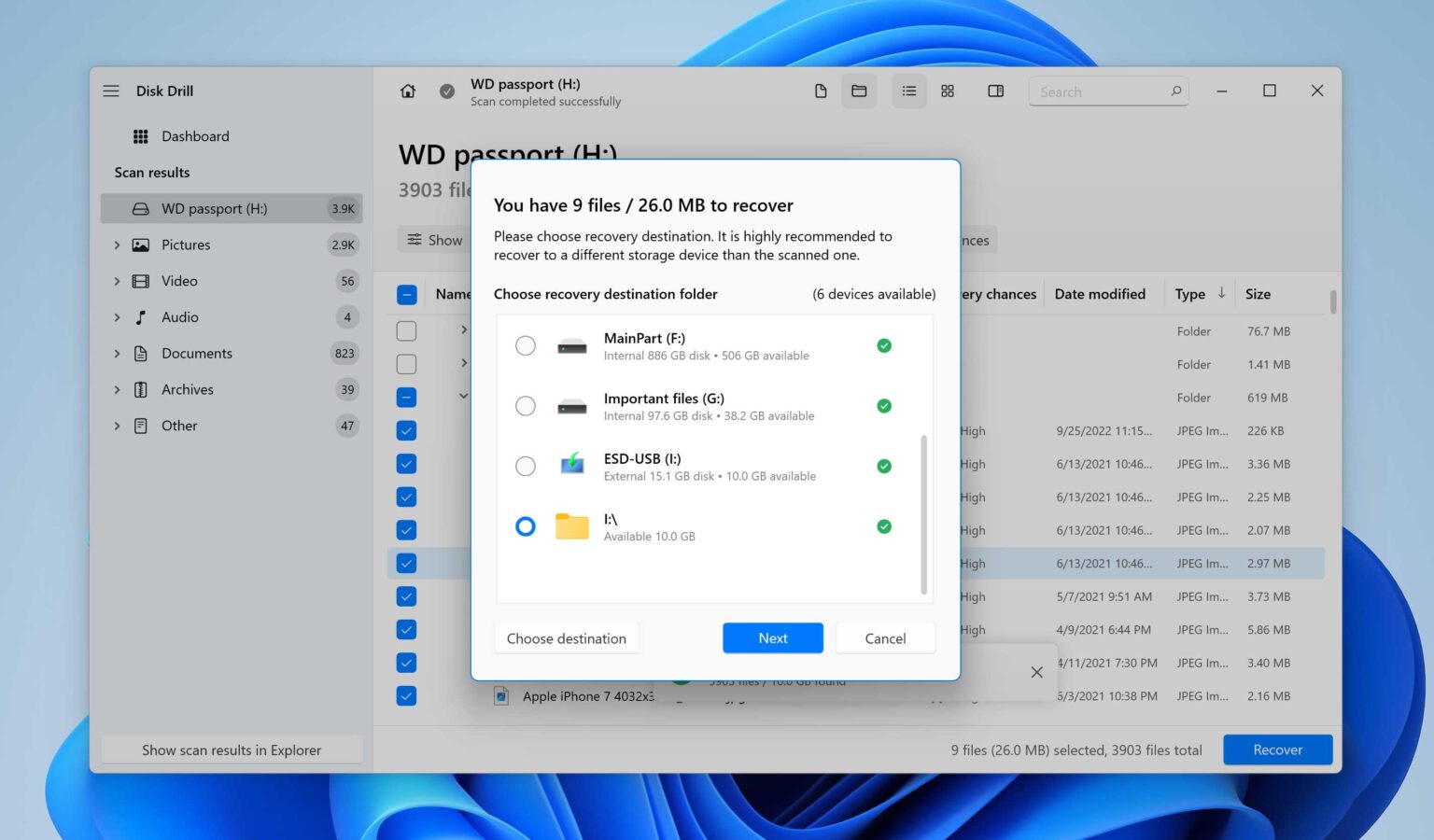
Task: Collapse the expanded folder row in results
Action: pos(464,396)
